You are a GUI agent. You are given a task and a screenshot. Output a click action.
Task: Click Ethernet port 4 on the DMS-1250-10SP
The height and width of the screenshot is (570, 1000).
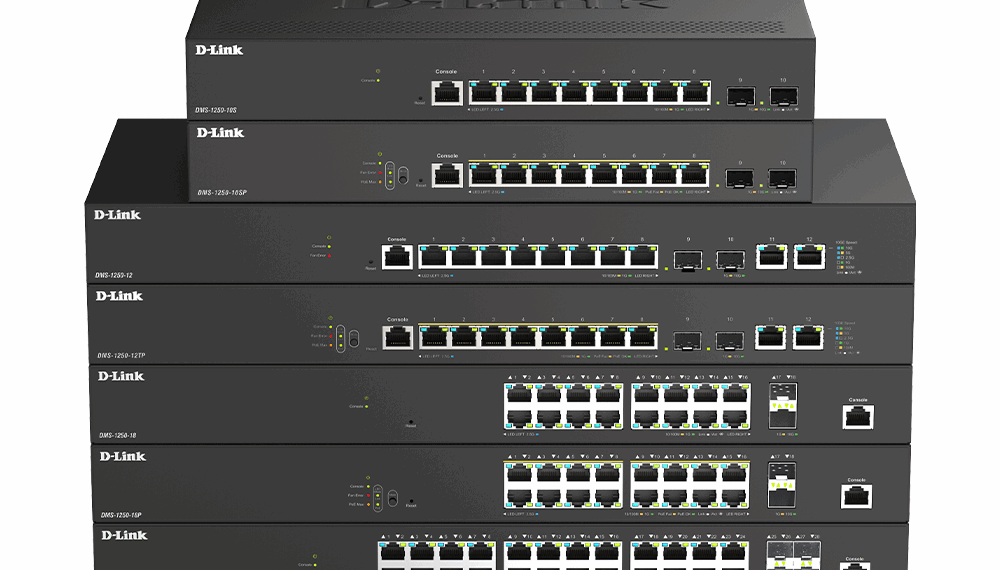(x=574, y=174)
